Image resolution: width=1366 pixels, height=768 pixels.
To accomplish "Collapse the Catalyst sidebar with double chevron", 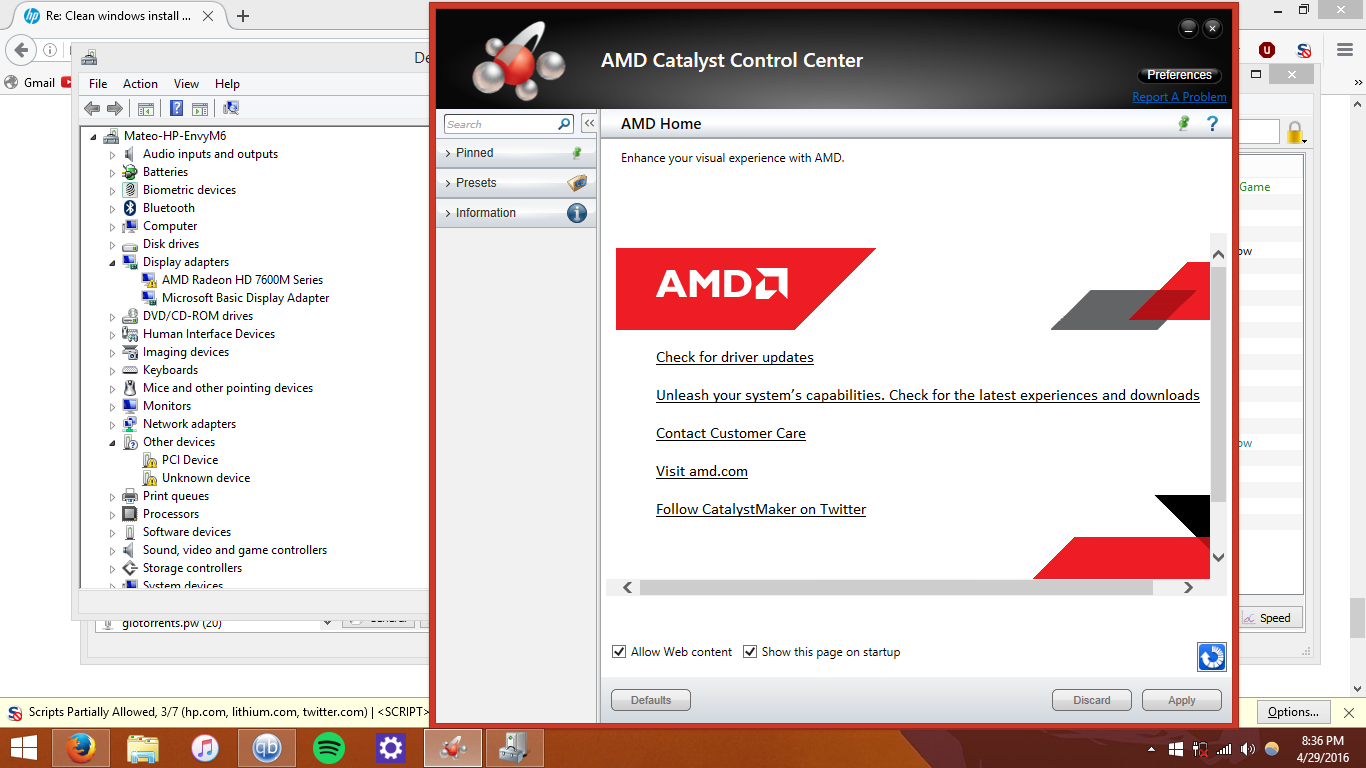I will tap(589, 124).
